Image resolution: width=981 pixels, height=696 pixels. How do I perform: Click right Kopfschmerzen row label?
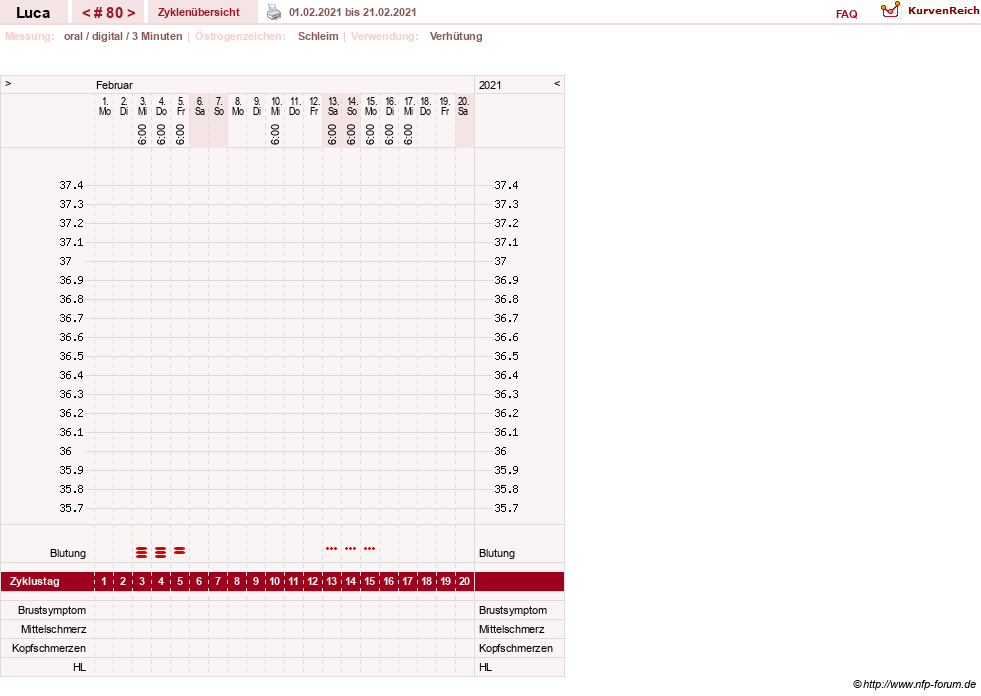516,648
